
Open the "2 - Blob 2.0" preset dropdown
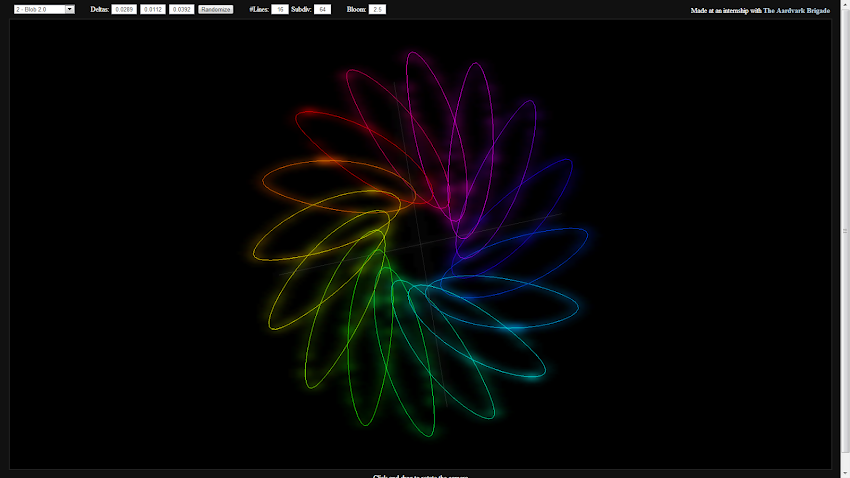point(44,9)
